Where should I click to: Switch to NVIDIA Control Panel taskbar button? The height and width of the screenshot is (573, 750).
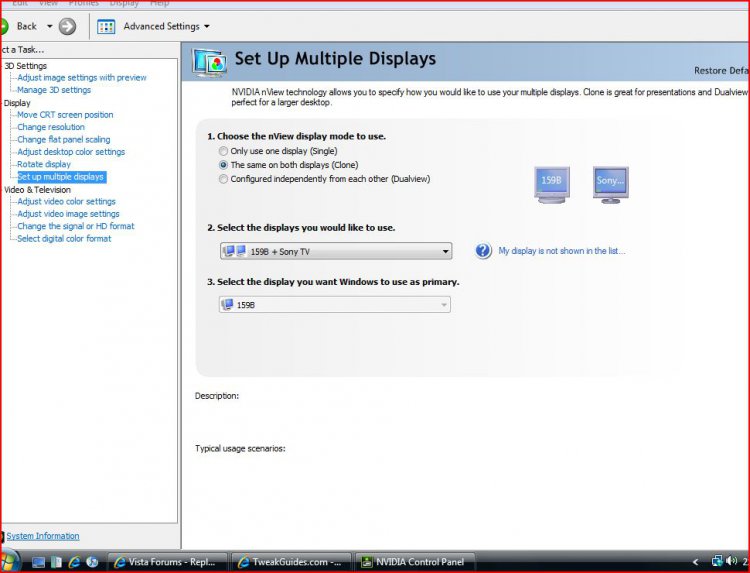tap(415, 562)
